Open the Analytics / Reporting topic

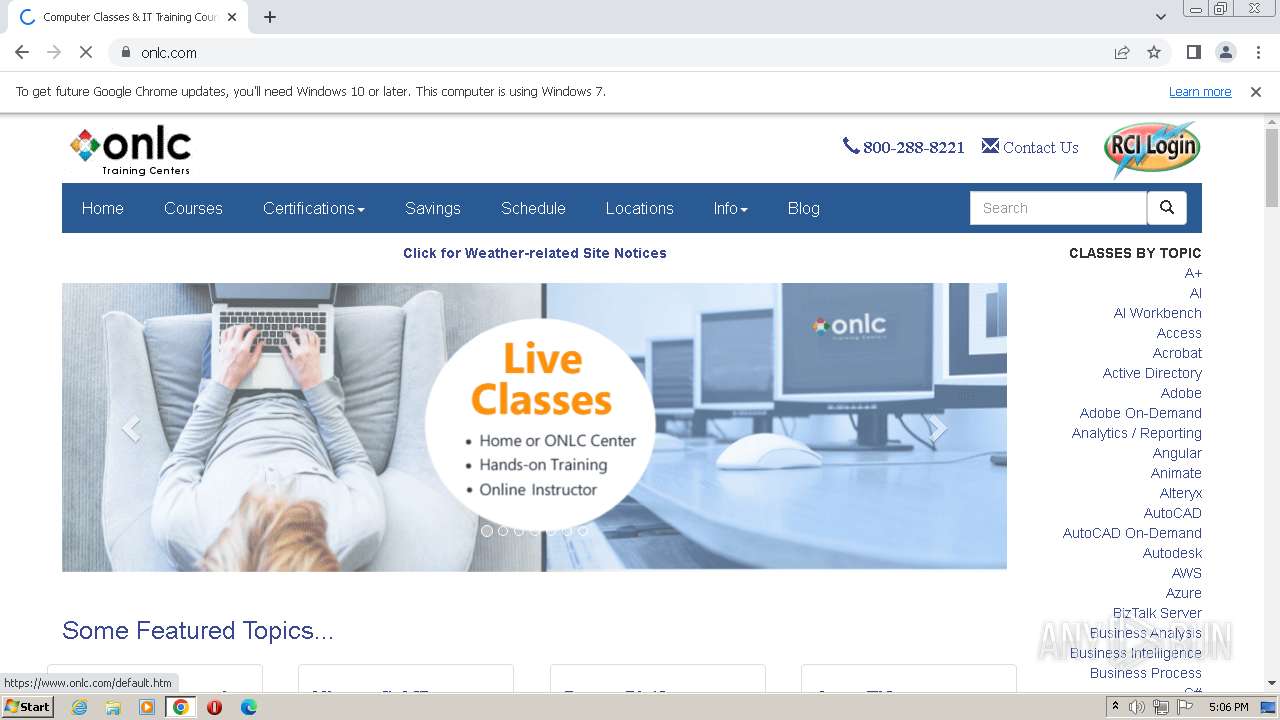coord(1137,433)
